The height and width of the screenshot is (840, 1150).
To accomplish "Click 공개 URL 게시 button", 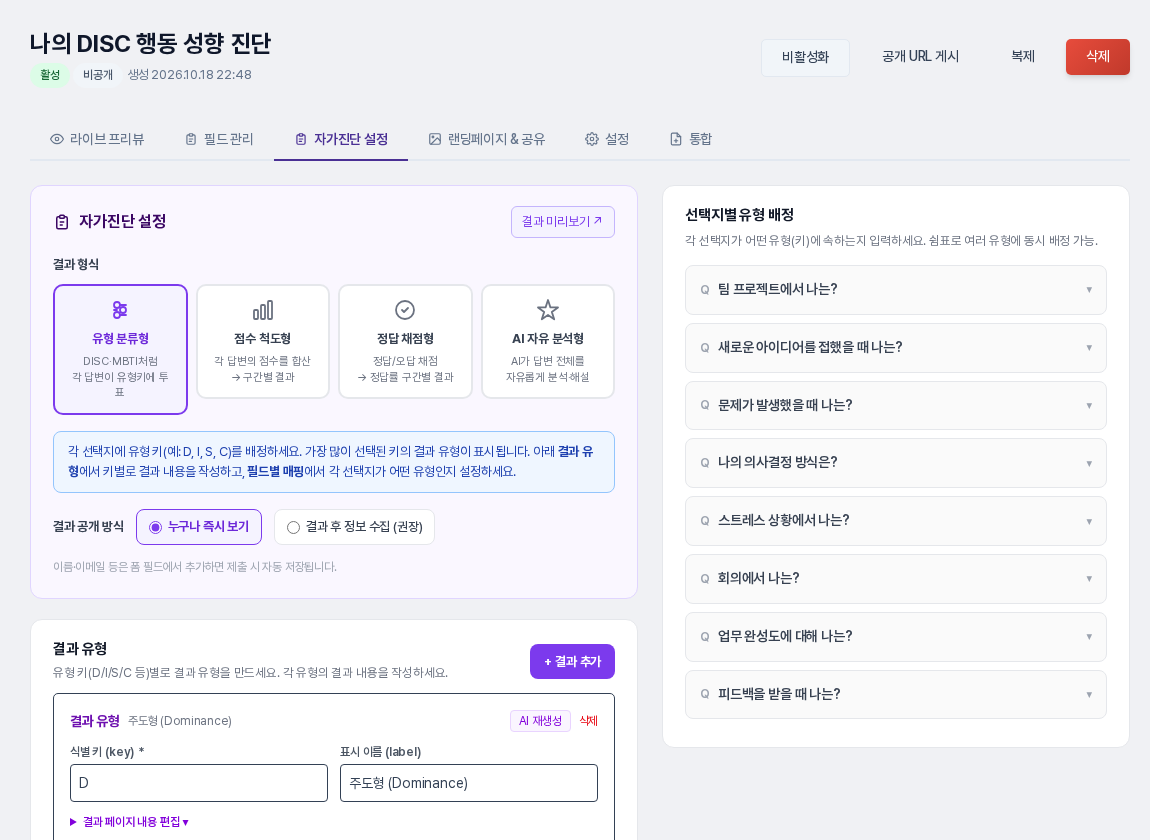I will click(920, 56).
